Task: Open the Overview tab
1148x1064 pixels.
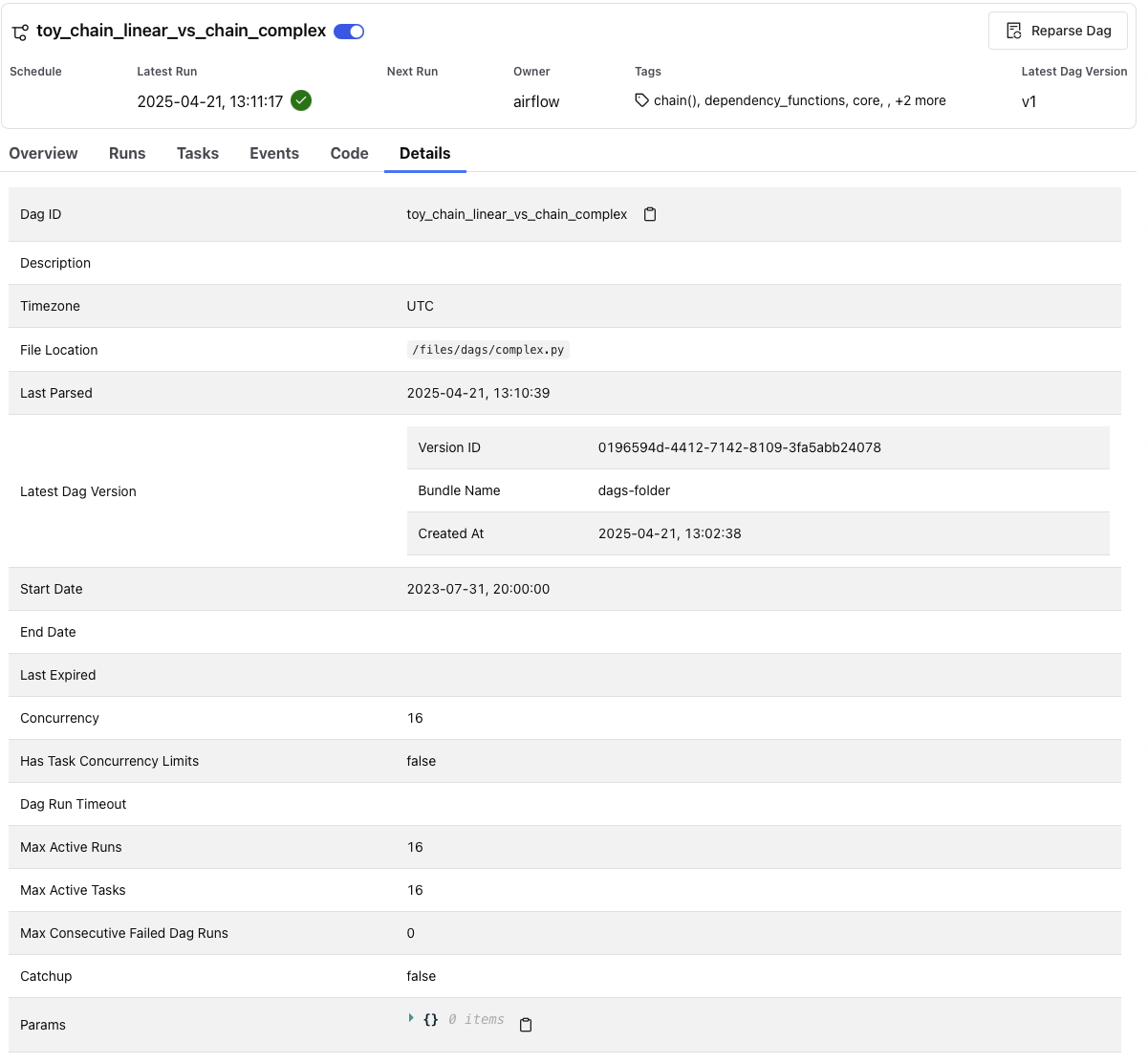Action: (44, 153)
